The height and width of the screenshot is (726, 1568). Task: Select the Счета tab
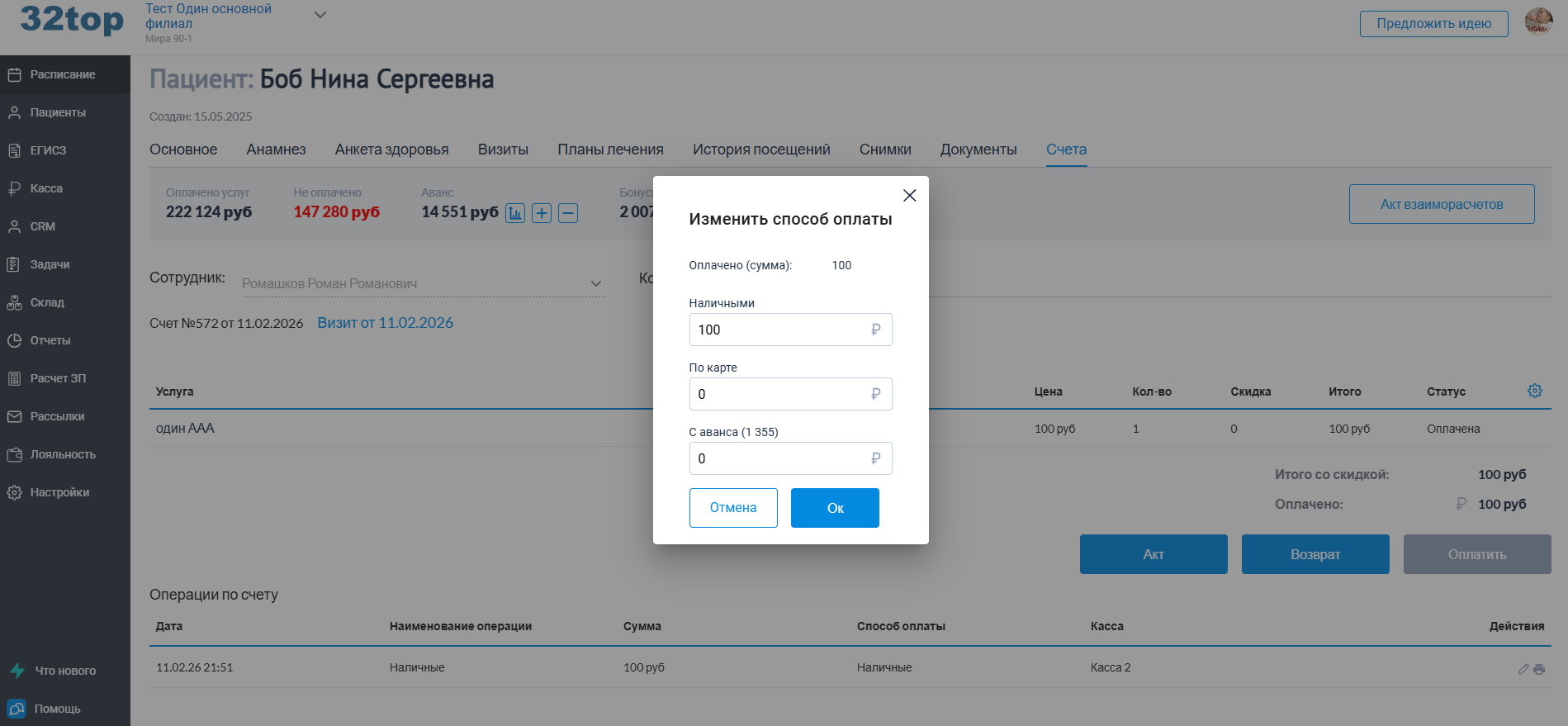(1066, 149)
